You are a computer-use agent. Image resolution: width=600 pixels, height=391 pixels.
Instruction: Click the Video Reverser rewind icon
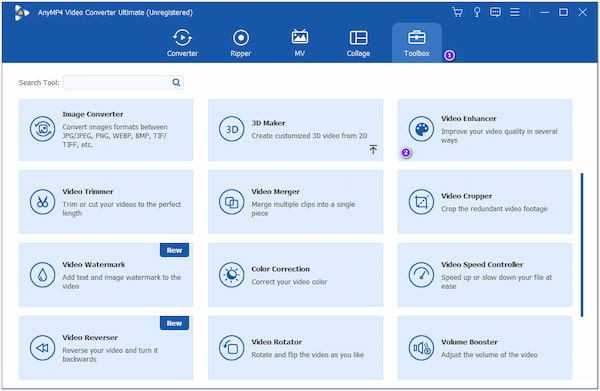[42, 348]
